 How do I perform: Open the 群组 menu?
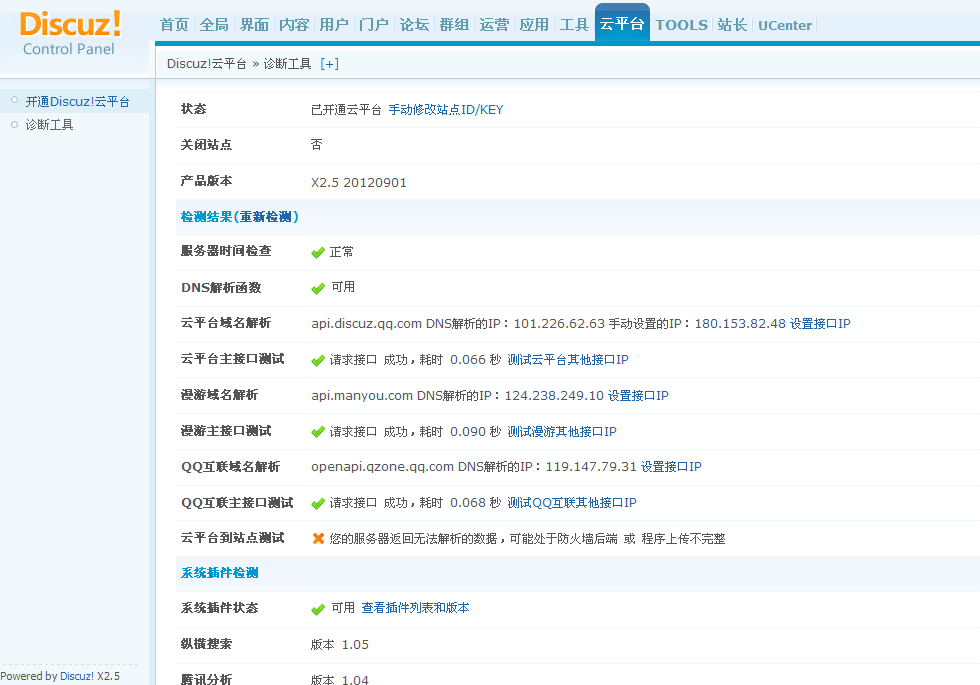(x=454, y=25)
